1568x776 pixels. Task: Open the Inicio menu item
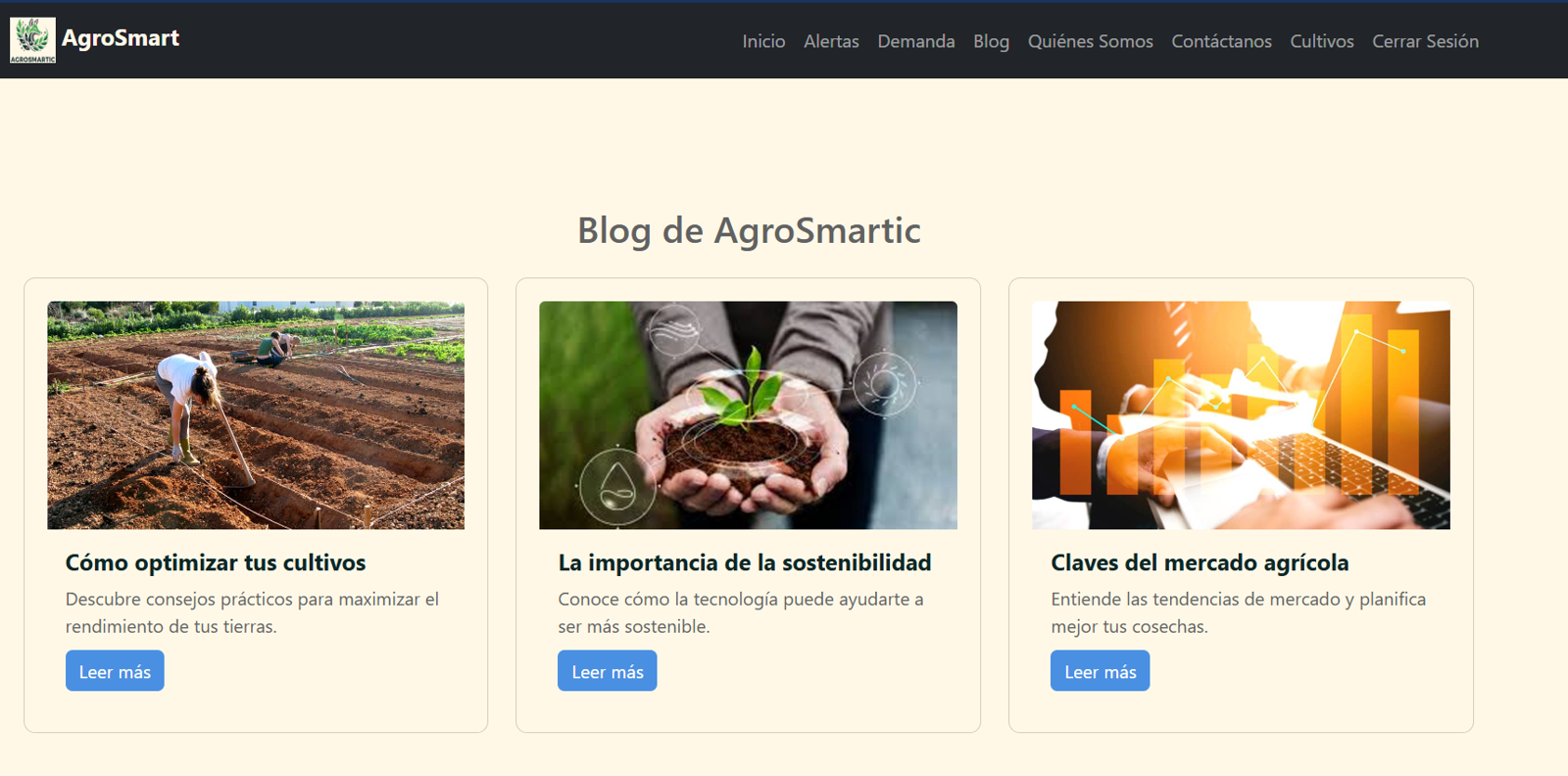tap(763, 41)
